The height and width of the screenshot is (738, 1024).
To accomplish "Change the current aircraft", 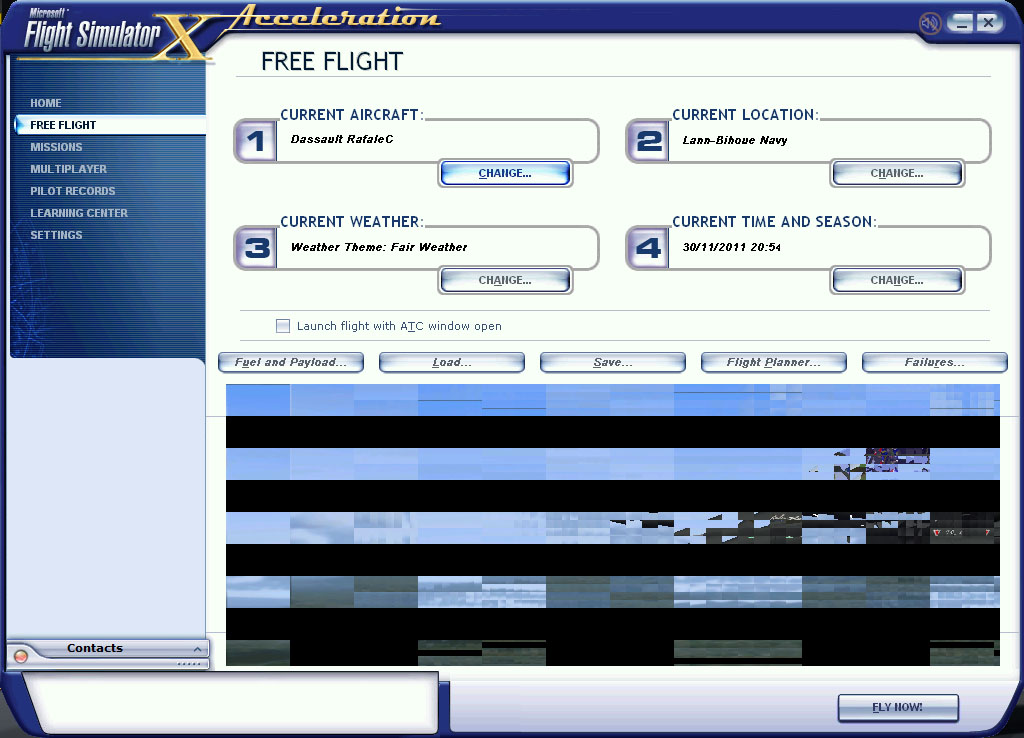I will pos(505,173).
